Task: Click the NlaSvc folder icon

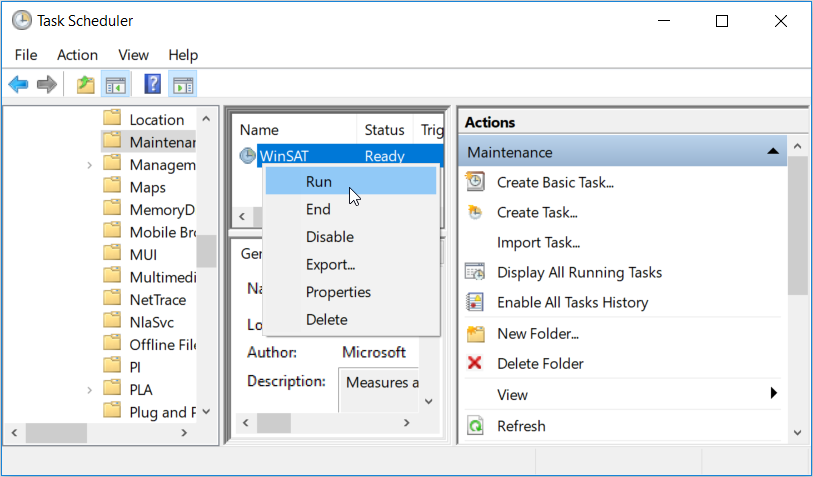Action: point(112,320)
